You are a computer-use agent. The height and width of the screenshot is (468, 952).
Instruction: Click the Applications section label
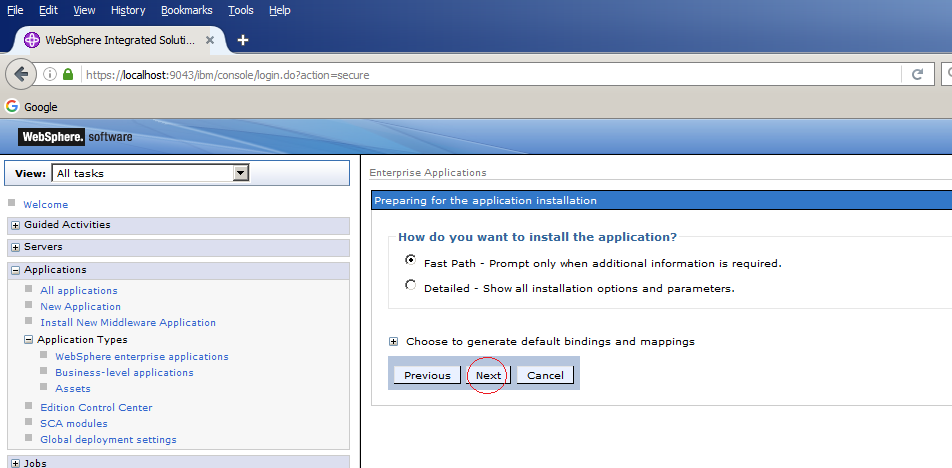(x=55, y=270)
